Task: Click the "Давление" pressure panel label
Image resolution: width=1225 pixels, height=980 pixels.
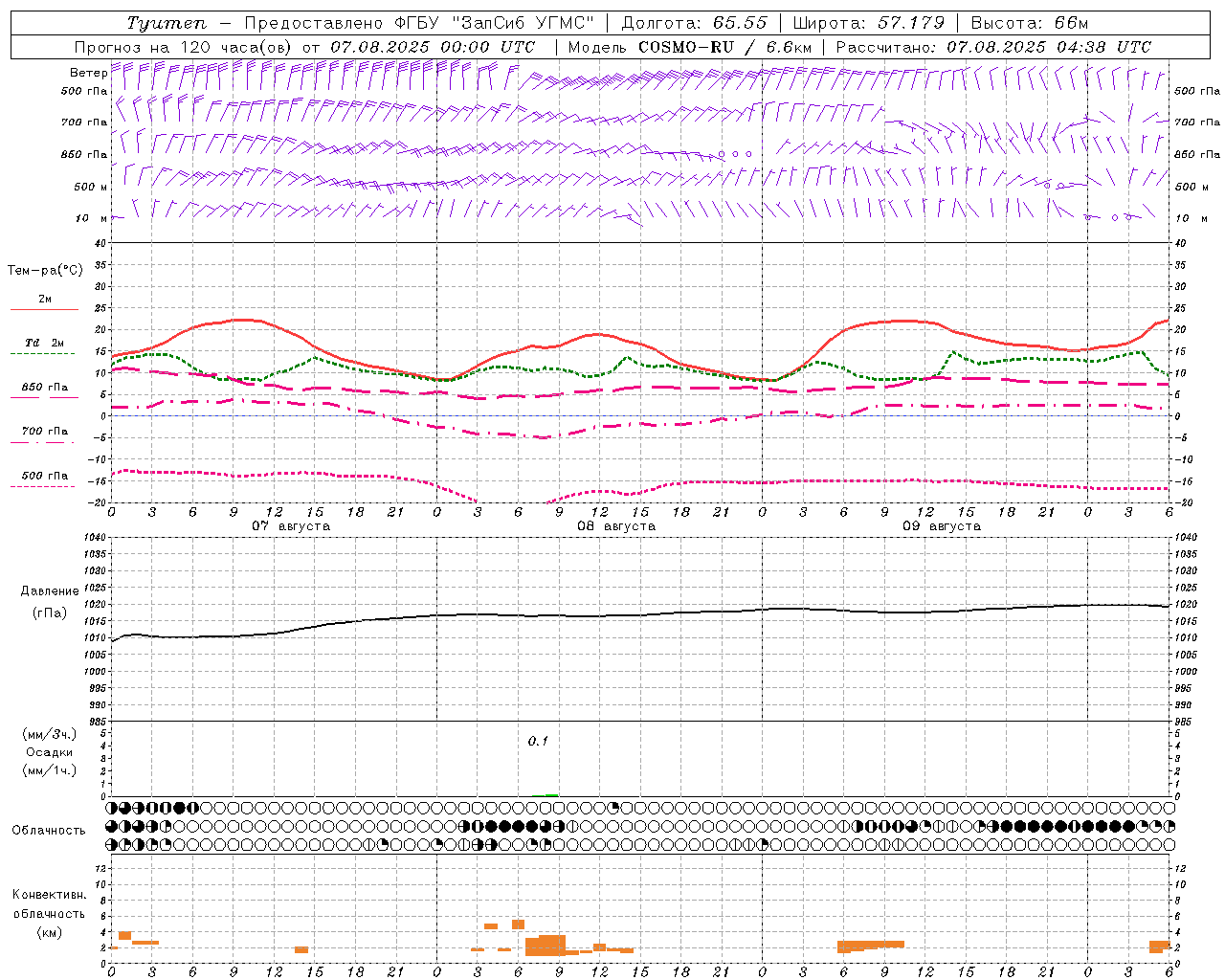Action: click(x=49, y=591)
